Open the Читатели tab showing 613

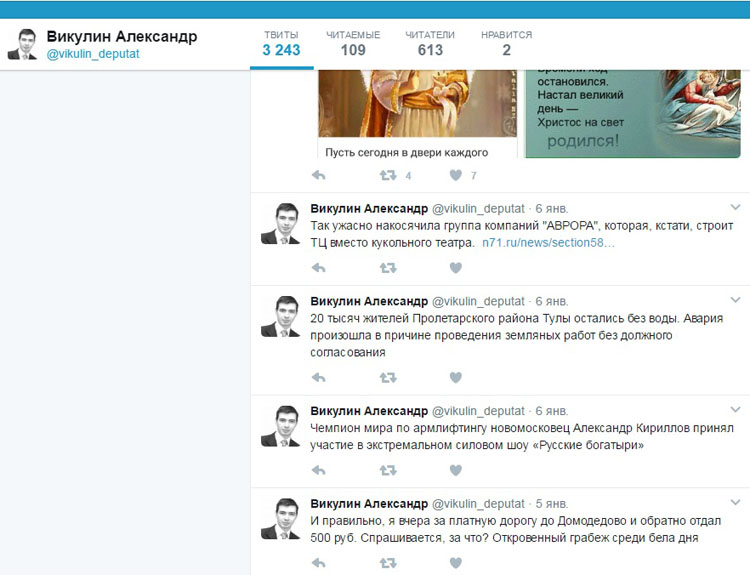click(x=430, y=44)
